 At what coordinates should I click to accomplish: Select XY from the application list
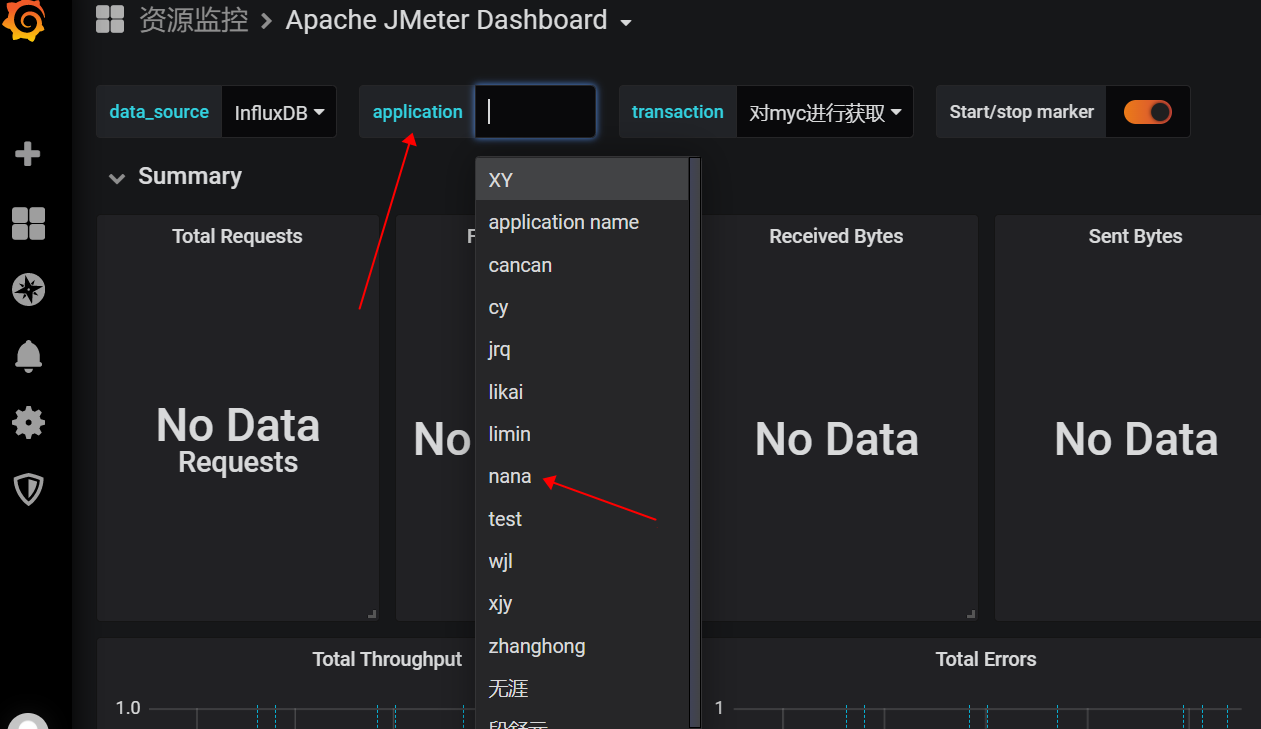click(x=582, y=180)
